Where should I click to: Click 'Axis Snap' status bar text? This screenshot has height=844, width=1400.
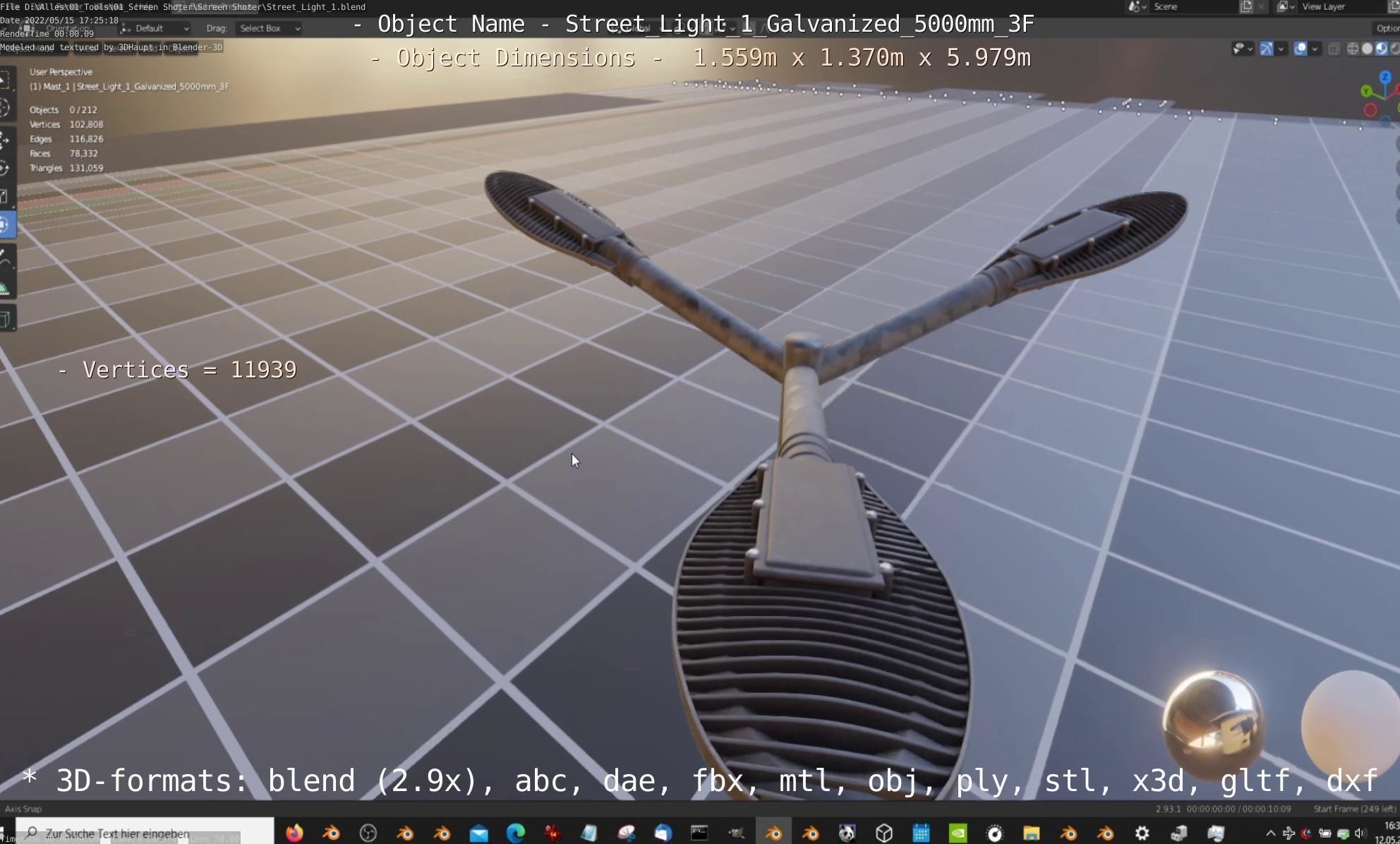(x=23, y=809)
